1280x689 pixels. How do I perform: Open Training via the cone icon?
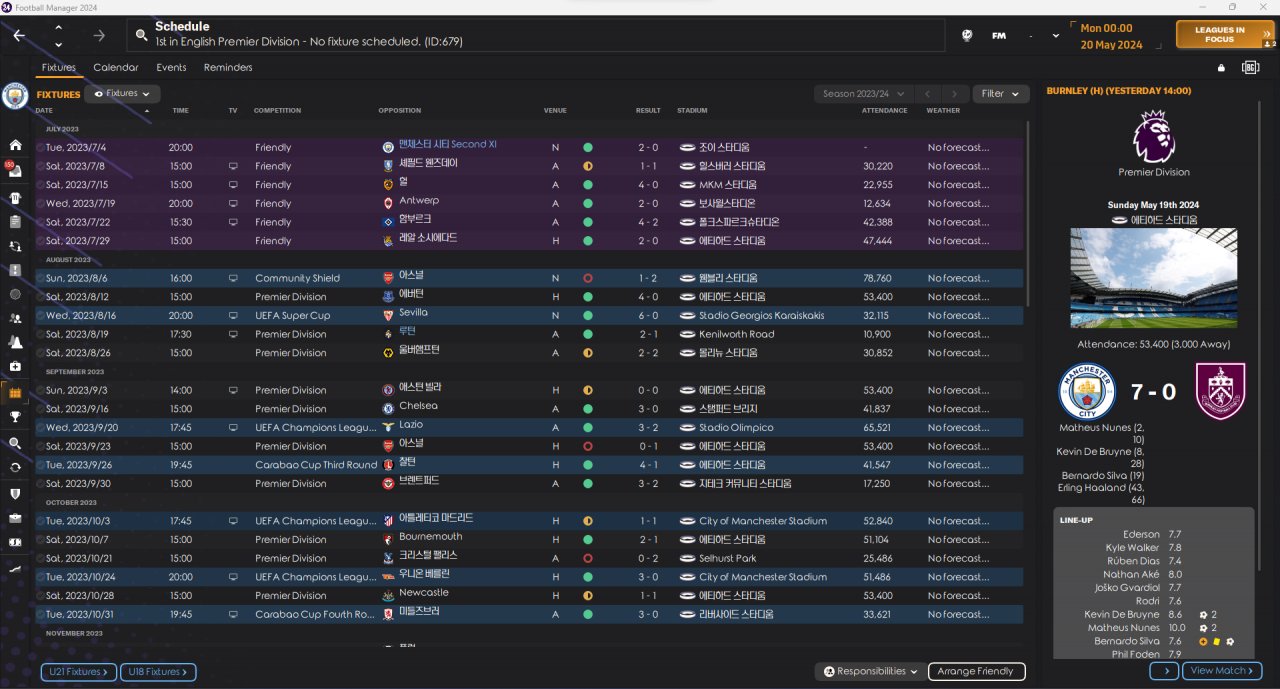click(x=15, y=343)
